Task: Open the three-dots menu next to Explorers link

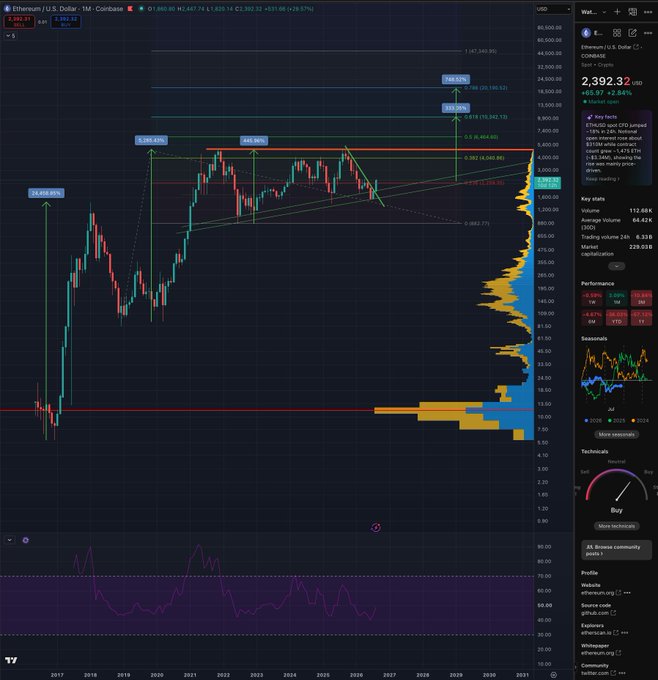Action: pos(625,633)
